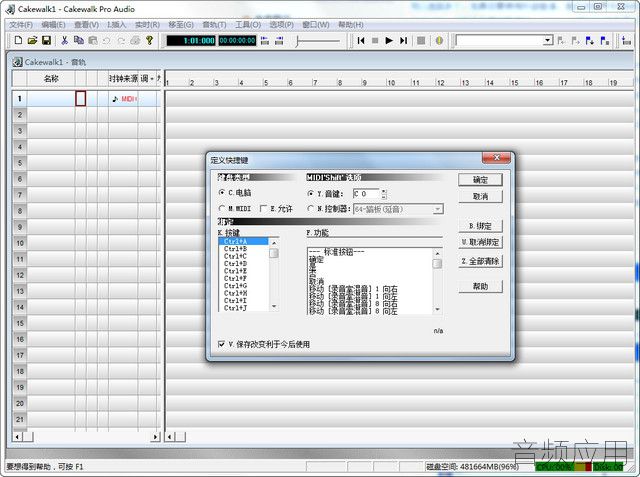Click the 确定 button in the dialog
This screenshot has width=640, height=477.
coord(480,180)
